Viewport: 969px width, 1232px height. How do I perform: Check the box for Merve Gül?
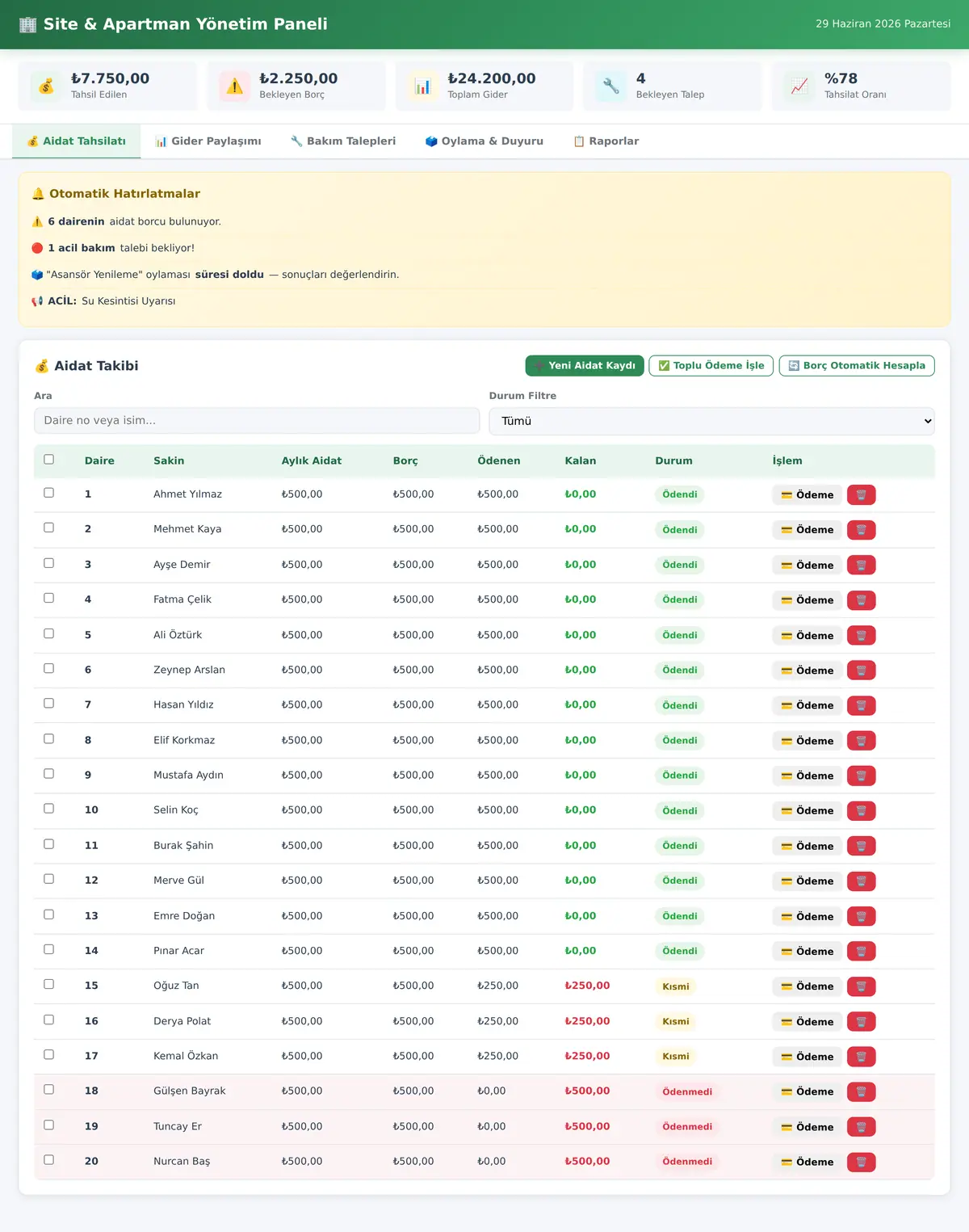point(48,879)
